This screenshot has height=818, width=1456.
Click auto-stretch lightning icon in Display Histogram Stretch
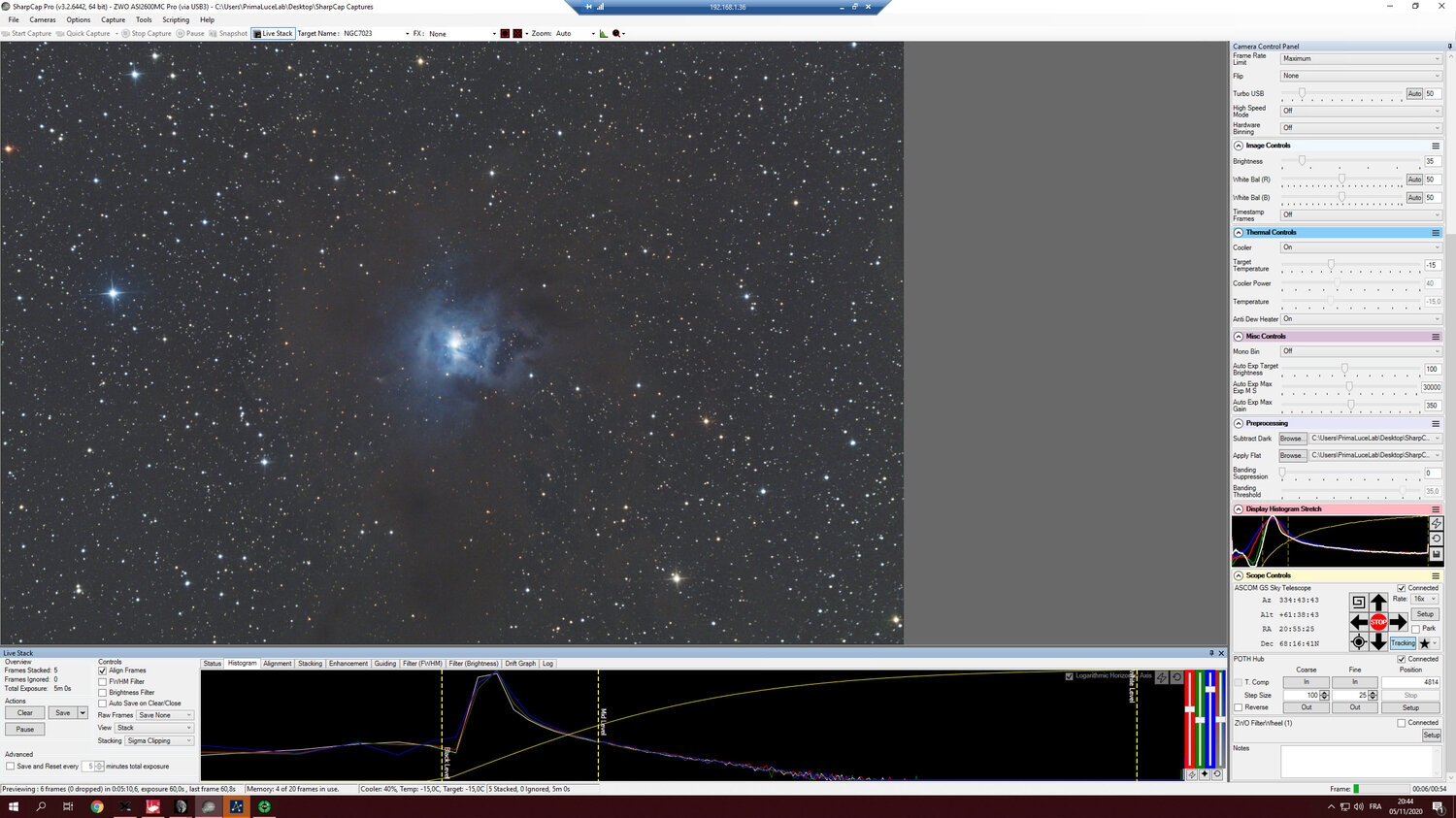(x=1437, y=523)
